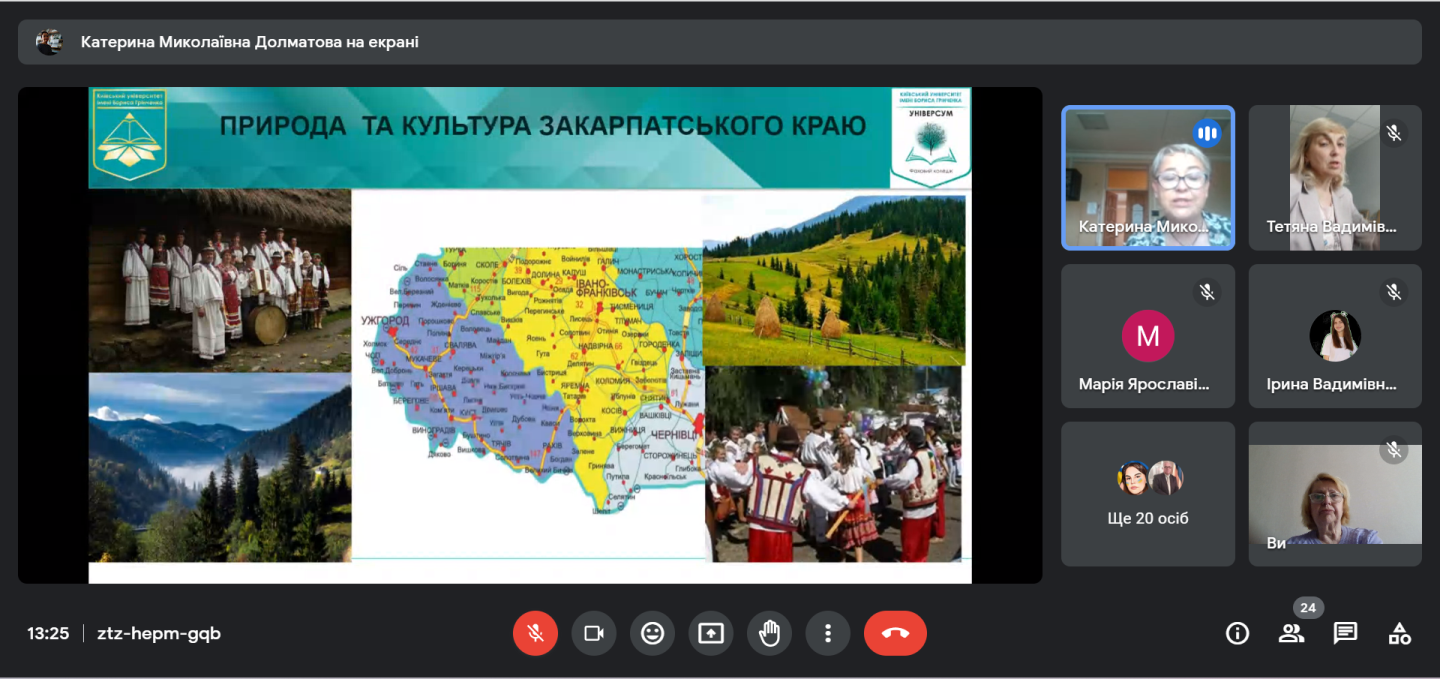The height and width of the screenshot is (679, 1440).
Task: Click the speaking indicator on Катерина's tile
Action: (1207, 133)
